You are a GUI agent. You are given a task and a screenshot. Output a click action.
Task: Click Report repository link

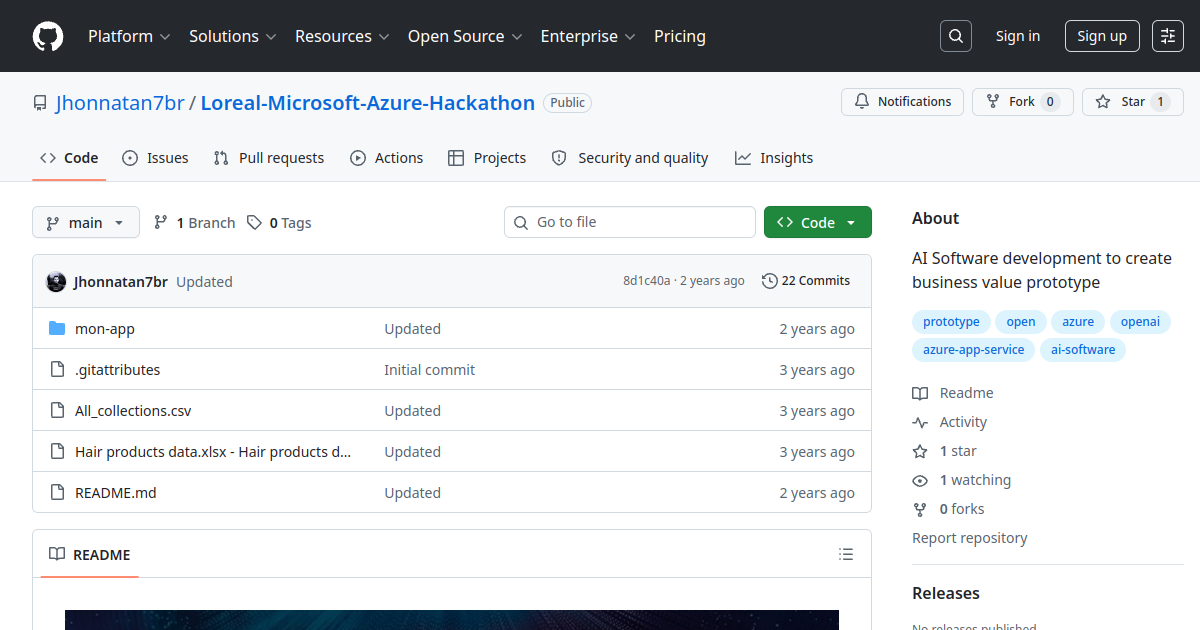click(x=969, y=538)
